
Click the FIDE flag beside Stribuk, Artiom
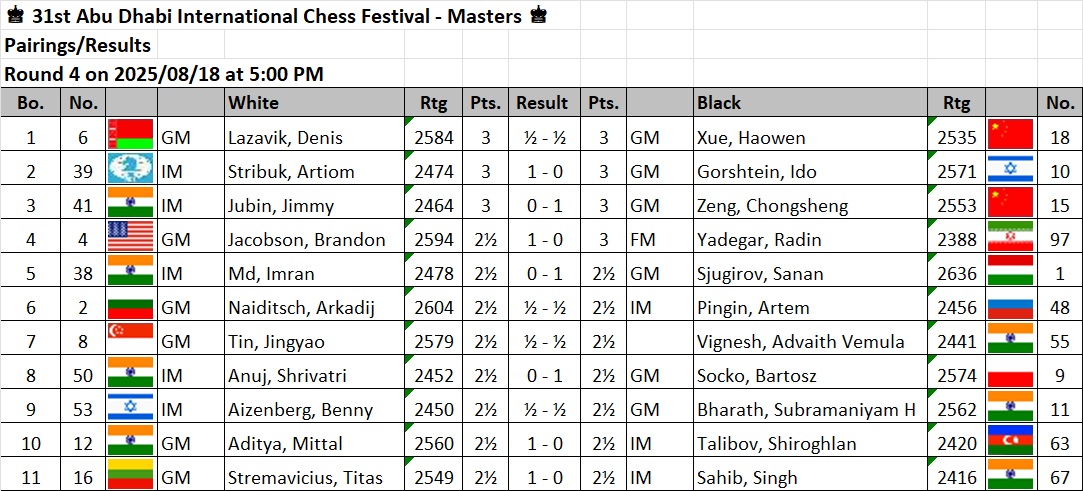pyautogui.click(x=131, y=169)
